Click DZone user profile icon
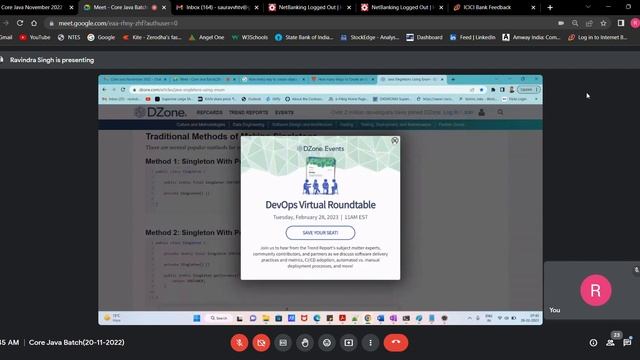The width and height of the screenshot is (640, 360). 482,112
